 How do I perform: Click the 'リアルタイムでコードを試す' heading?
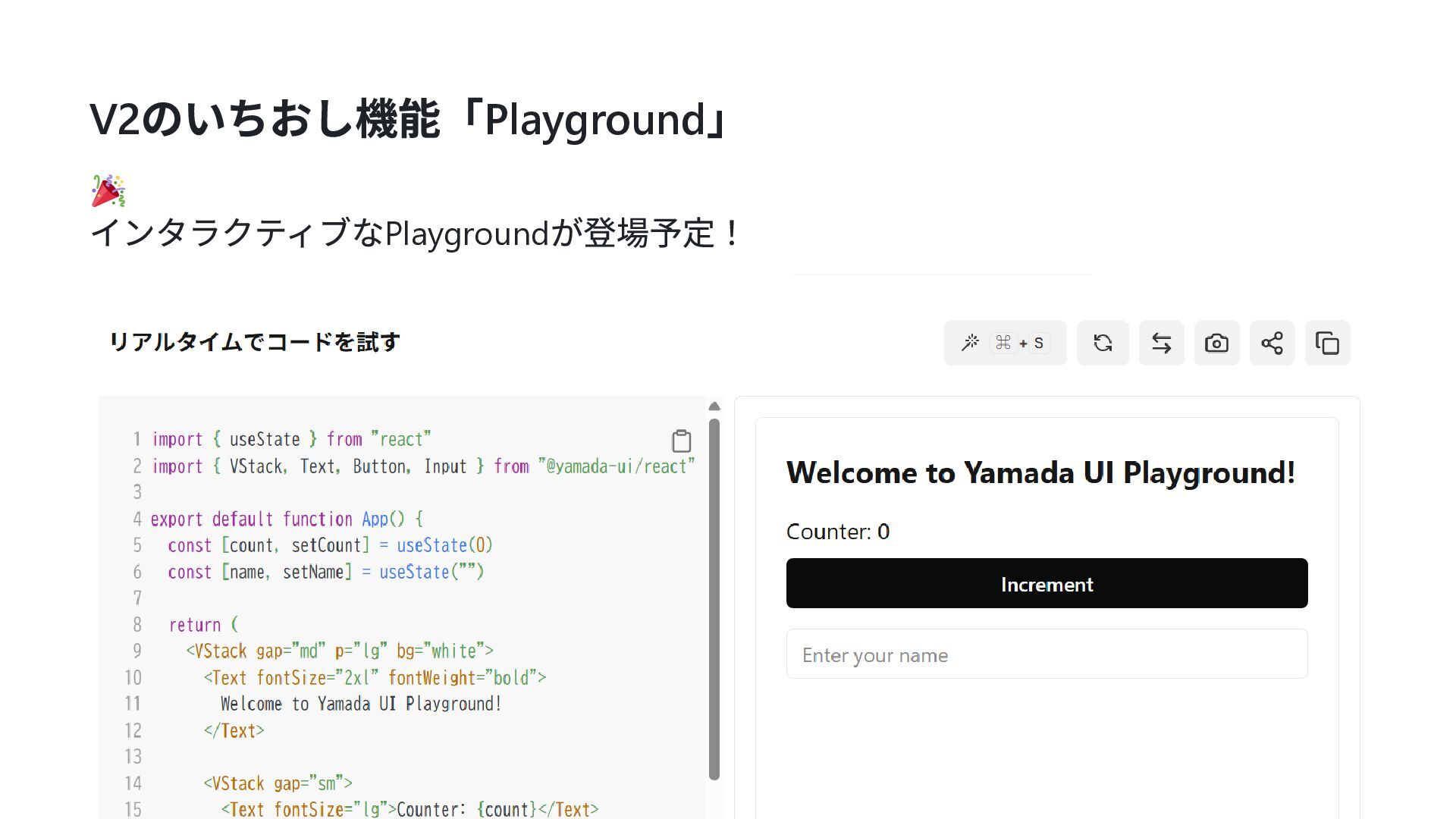[x=254, y=342]
